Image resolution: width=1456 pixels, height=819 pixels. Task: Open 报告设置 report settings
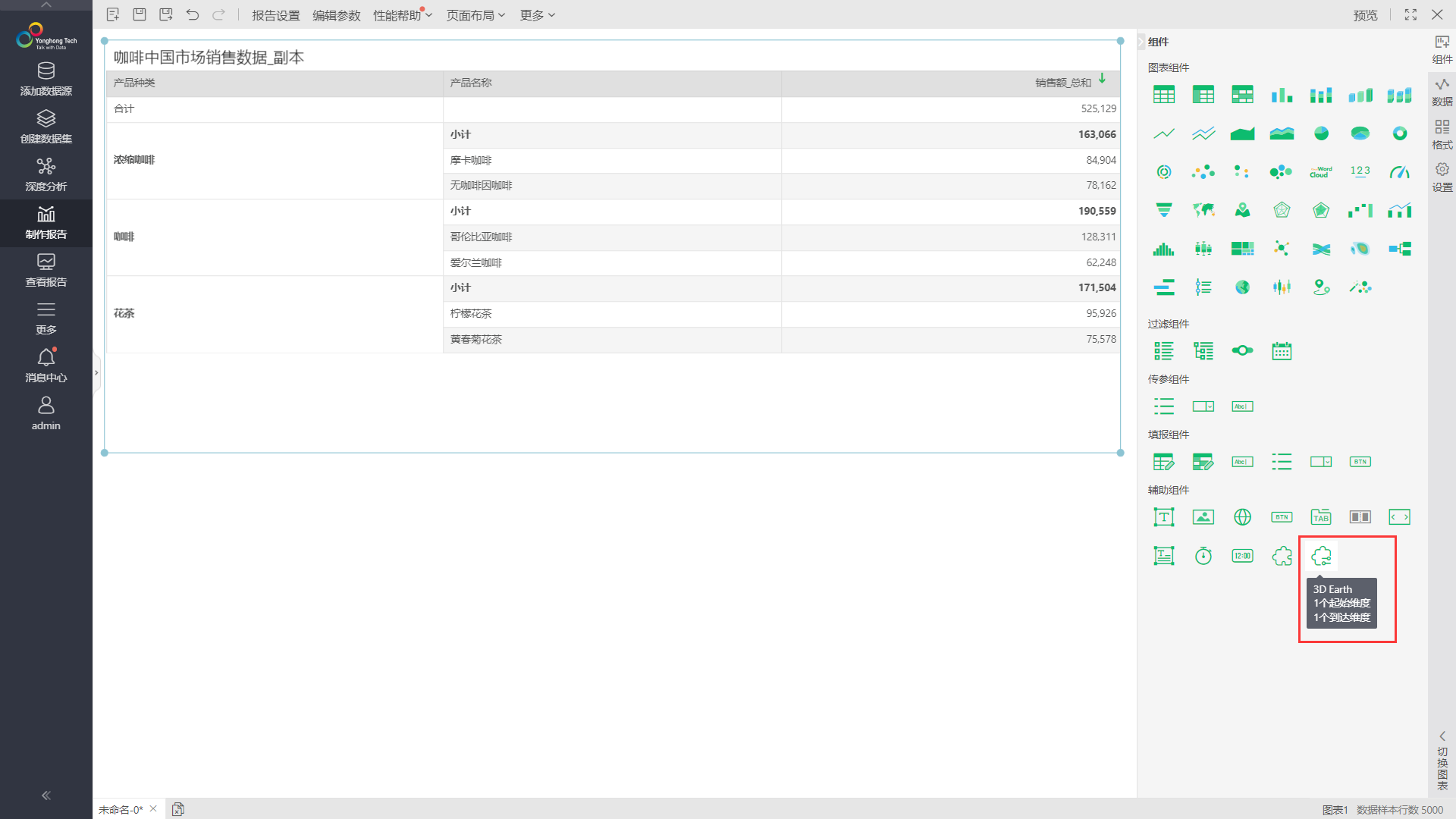pyautogui.click(x=276, y=15)
